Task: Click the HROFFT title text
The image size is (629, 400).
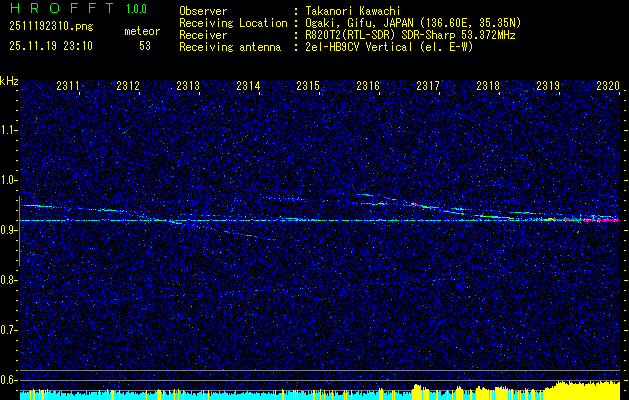Action: [62, 8]
